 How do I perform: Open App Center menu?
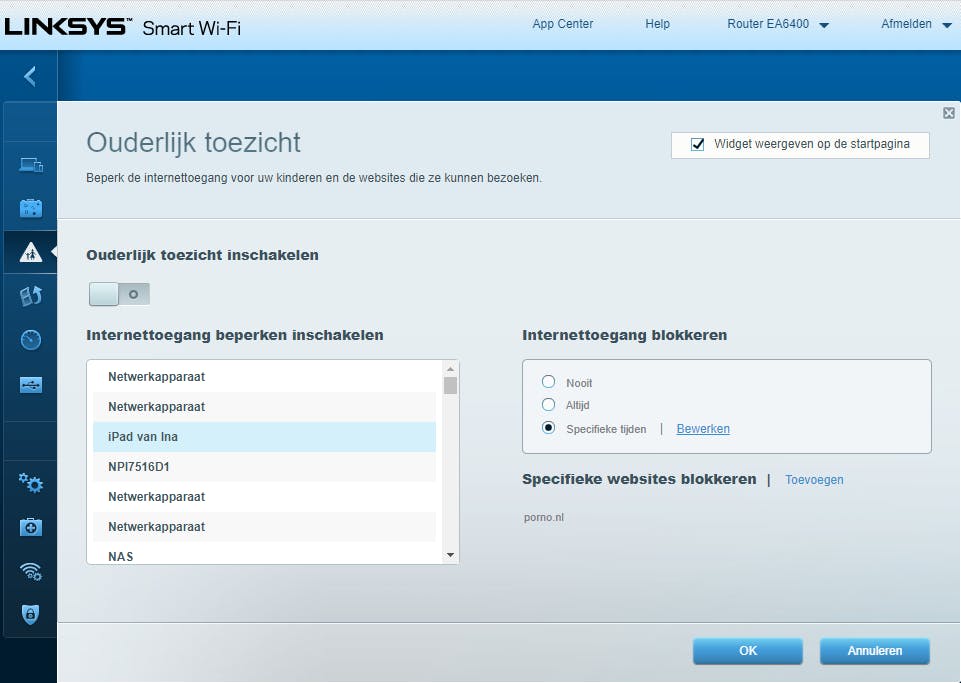pyautogui.click(x=563, y=24)
